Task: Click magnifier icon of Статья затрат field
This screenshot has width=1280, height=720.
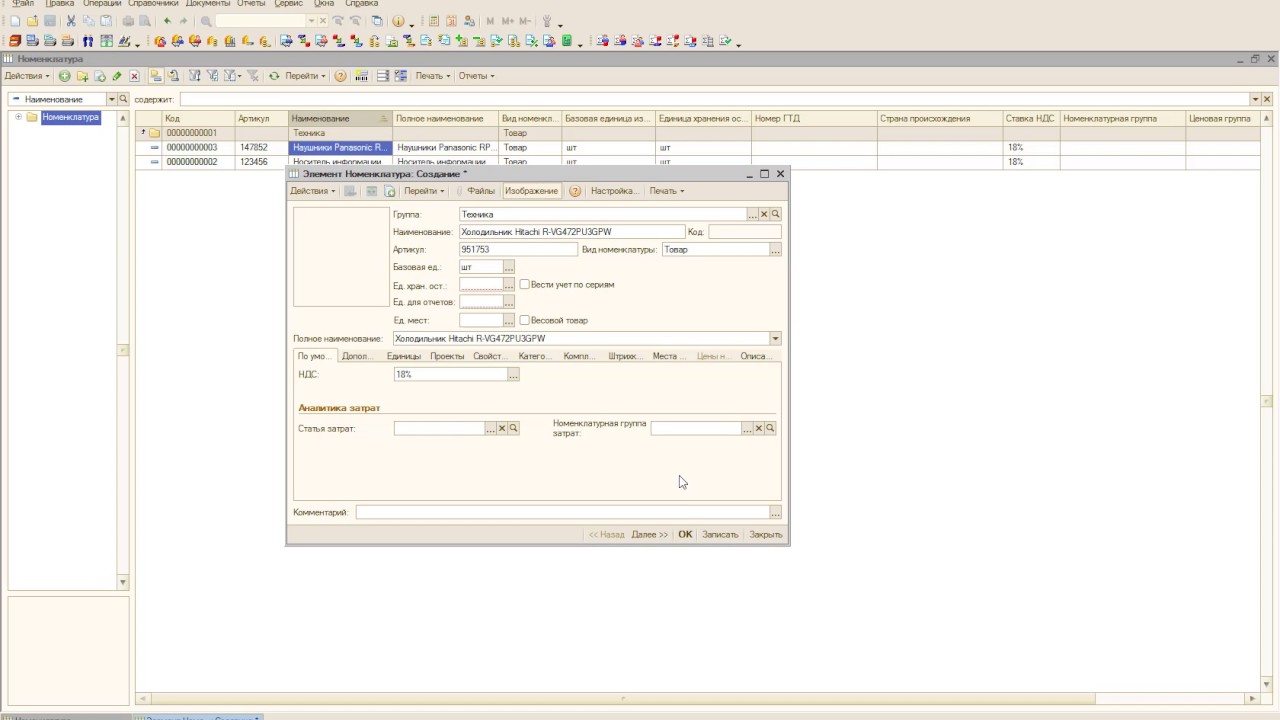Action: (513, 428)
